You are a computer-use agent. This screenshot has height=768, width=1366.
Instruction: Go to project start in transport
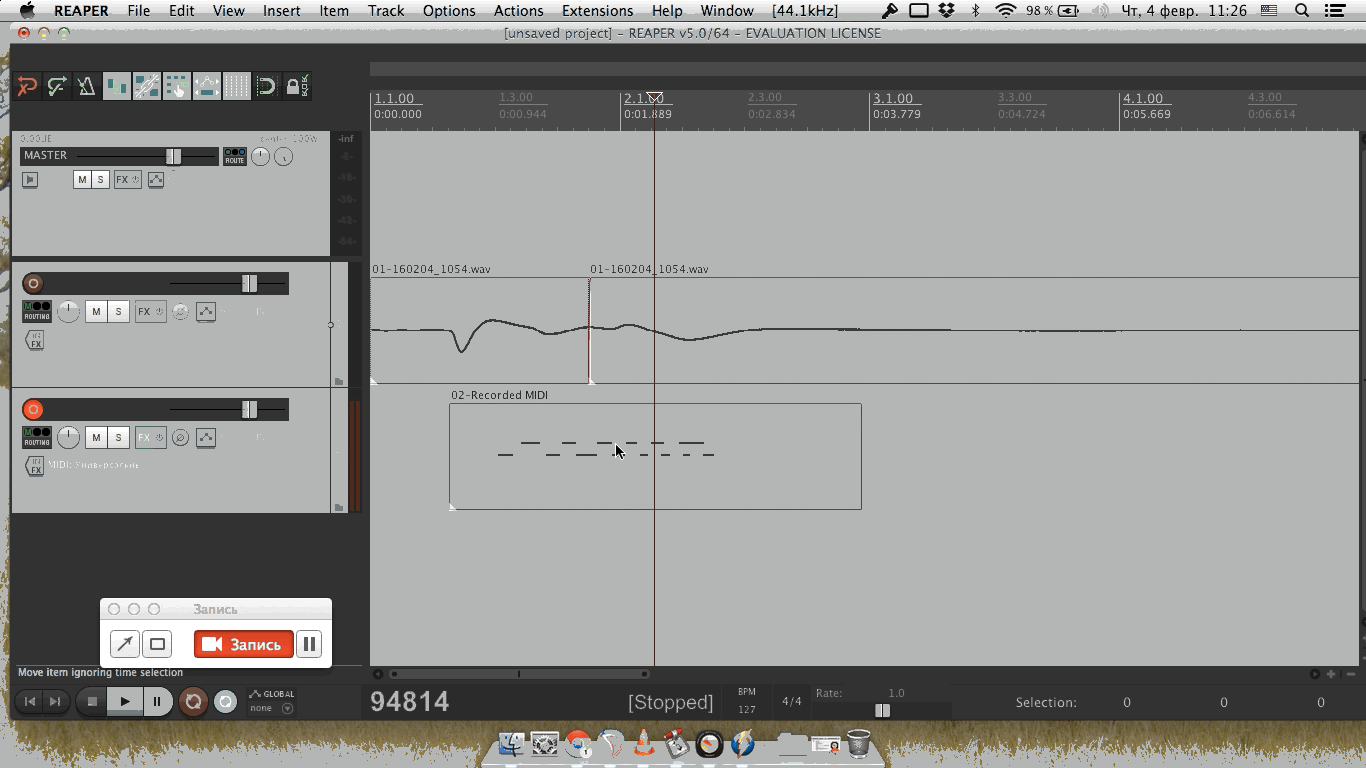tap(30, 702)
